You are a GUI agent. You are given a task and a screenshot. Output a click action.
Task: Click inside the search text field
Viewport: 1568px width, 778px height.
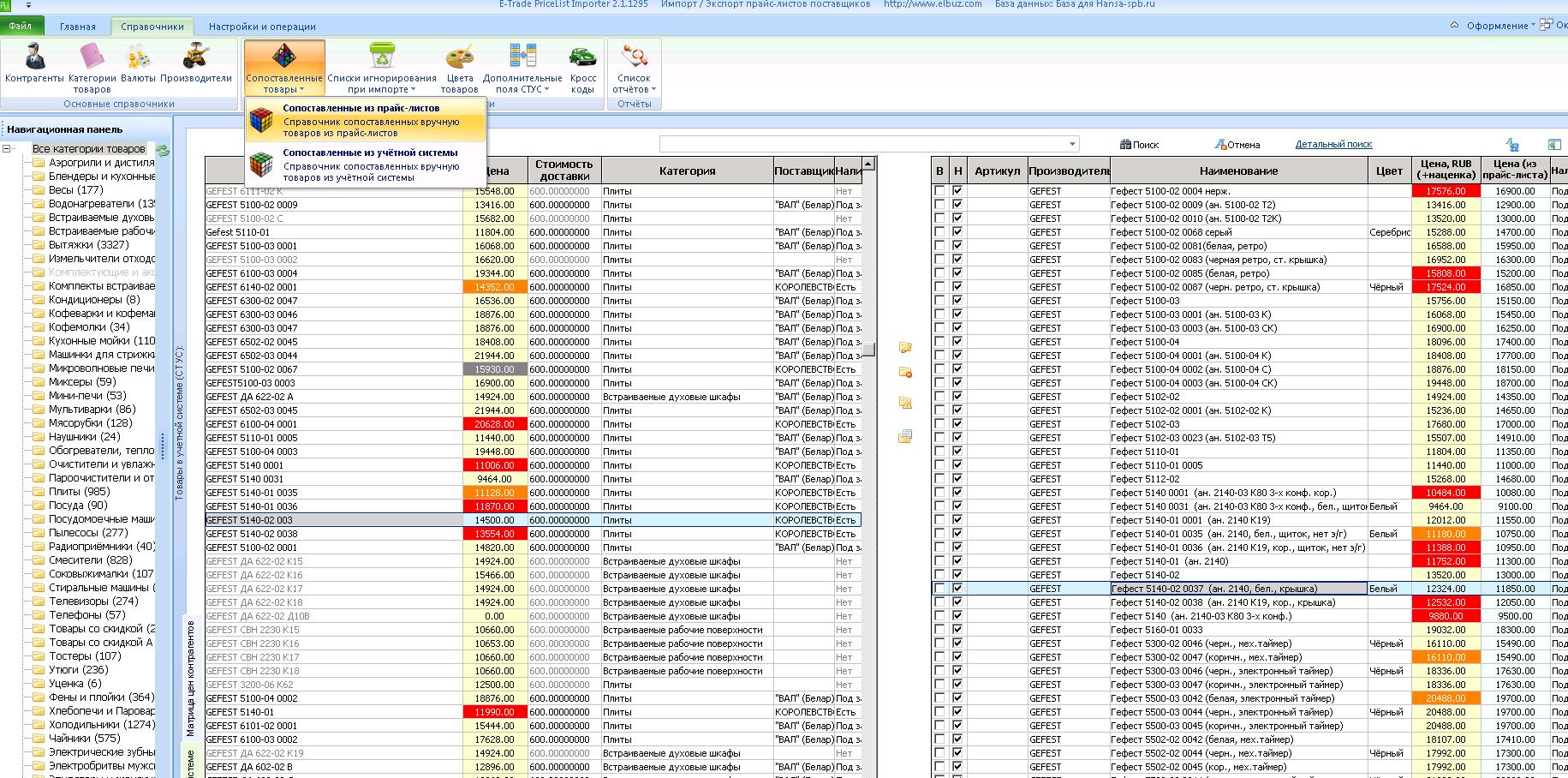[x=862, y=144]
